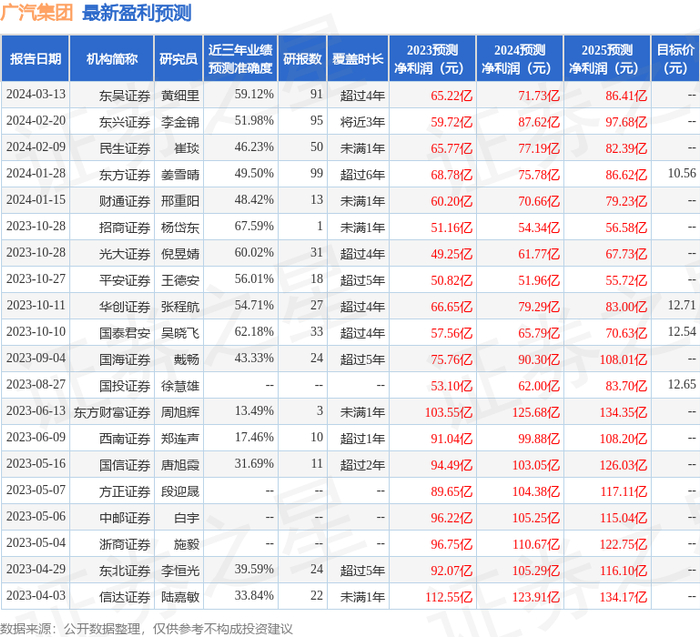Click the 108.01亿 forecast value
This screenshot has width=700, height=637.
[x=623, y=359]
